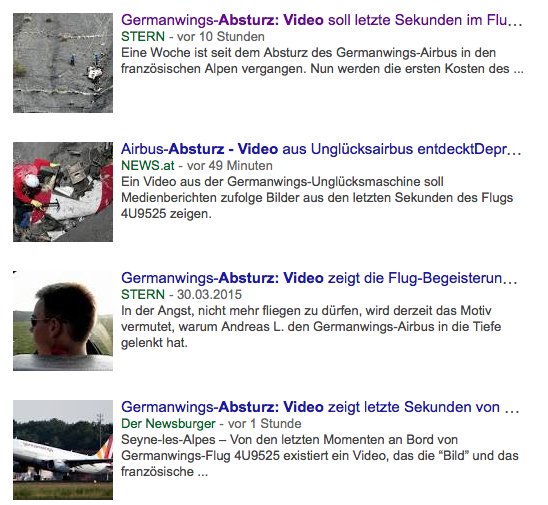The image size is (548, 505).
Task: Click the STERN source dated 30.03.2015
Action: (x=143, y=295)
